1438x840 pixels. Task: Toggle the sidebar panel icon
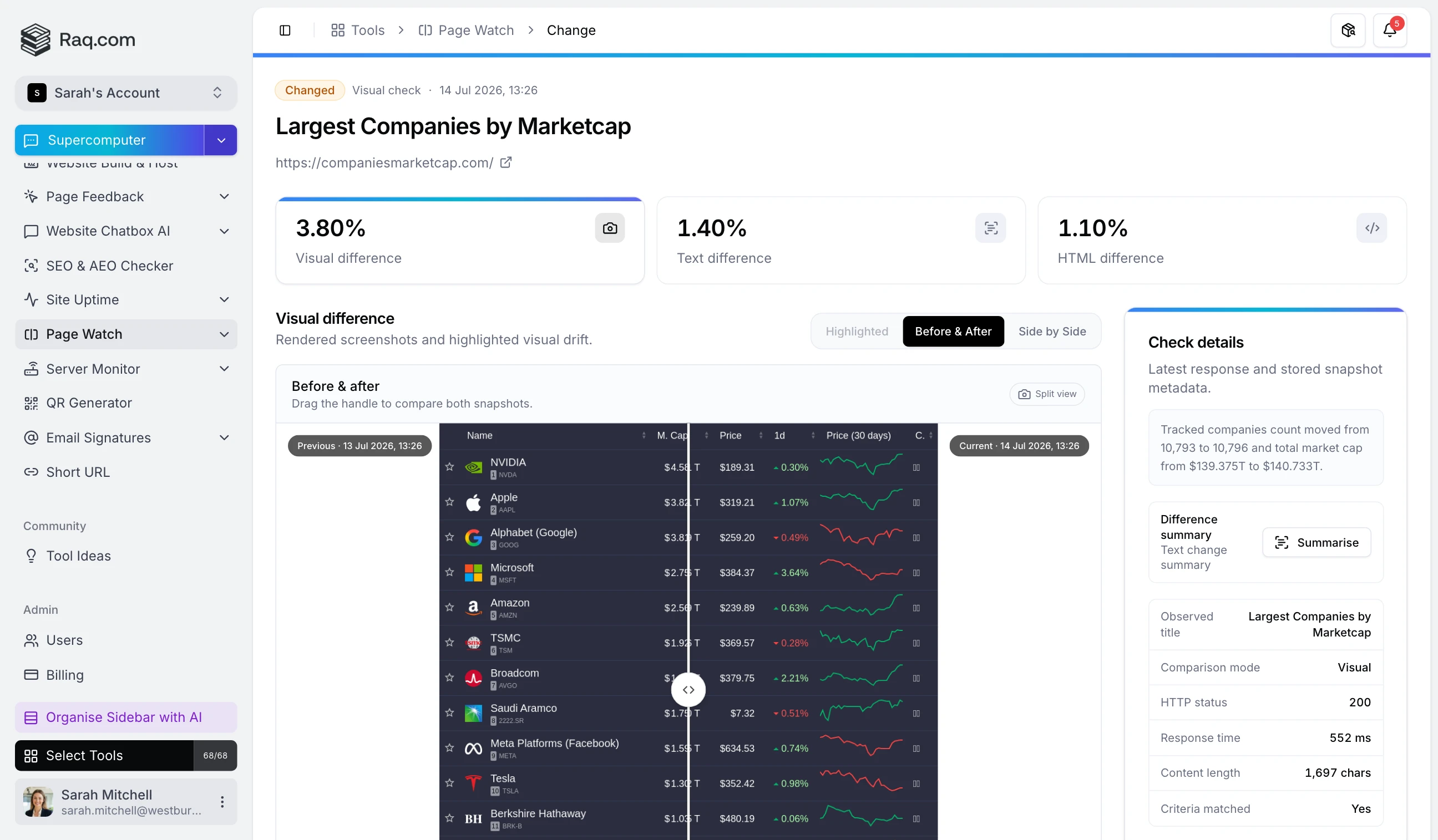coord(285,30)
